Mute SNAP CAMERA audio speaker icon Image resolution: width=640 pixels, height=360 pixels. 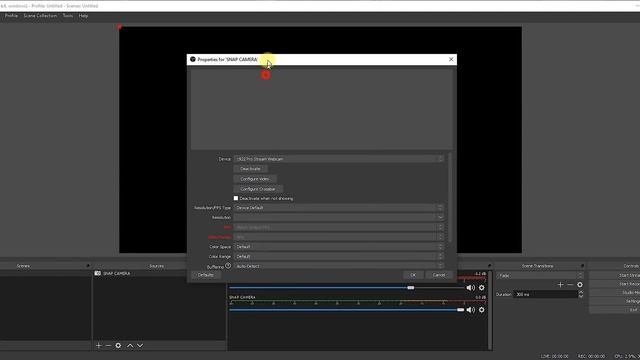pos(471,310)
